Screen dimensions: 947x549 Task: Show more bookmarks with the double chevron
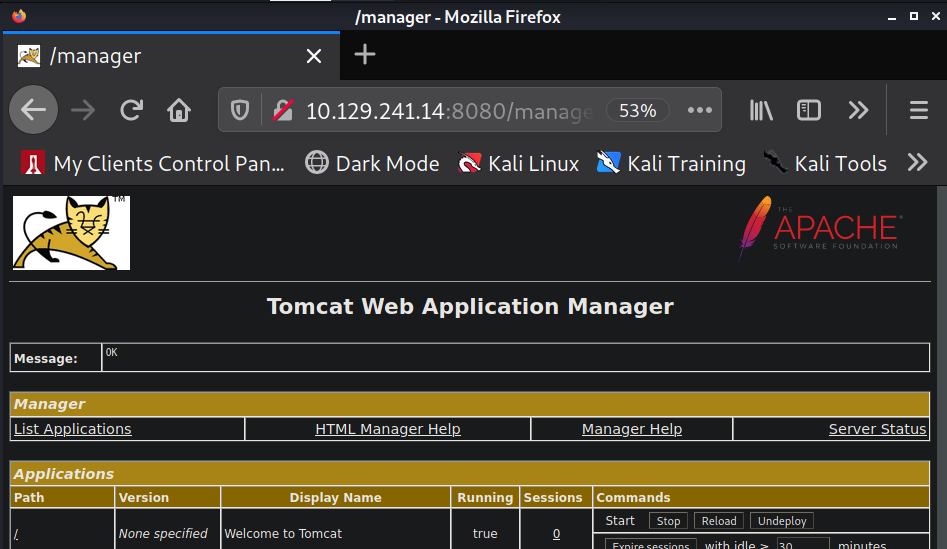pyautogui.click(x=917, y=163)
